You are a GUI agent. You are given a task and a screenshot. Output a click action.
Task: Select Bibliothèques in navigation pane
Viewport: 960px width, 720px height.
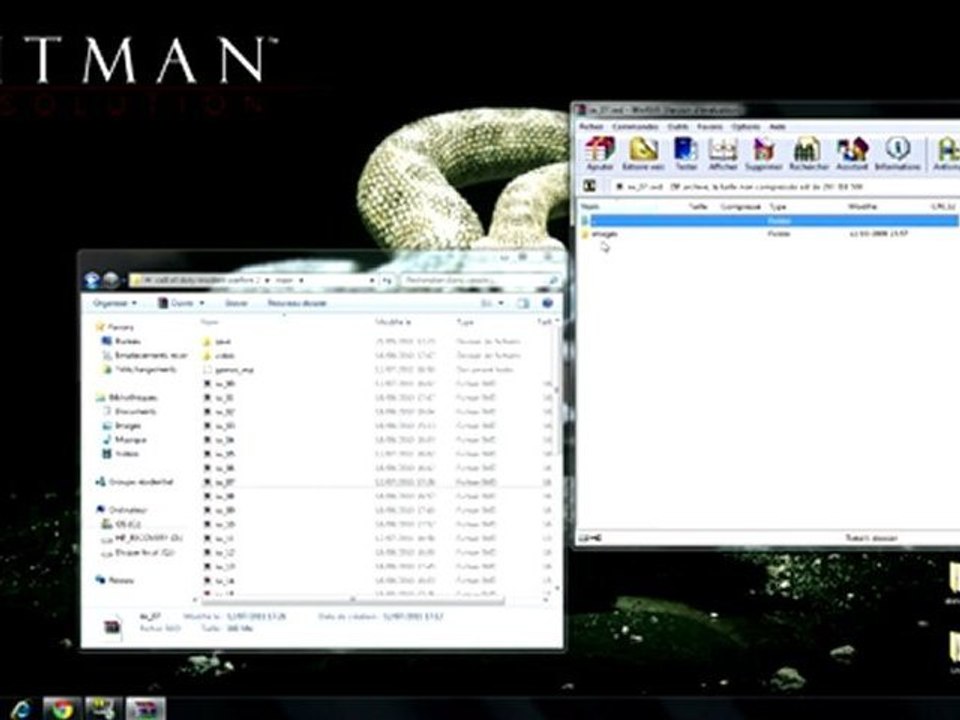point(126,397)
